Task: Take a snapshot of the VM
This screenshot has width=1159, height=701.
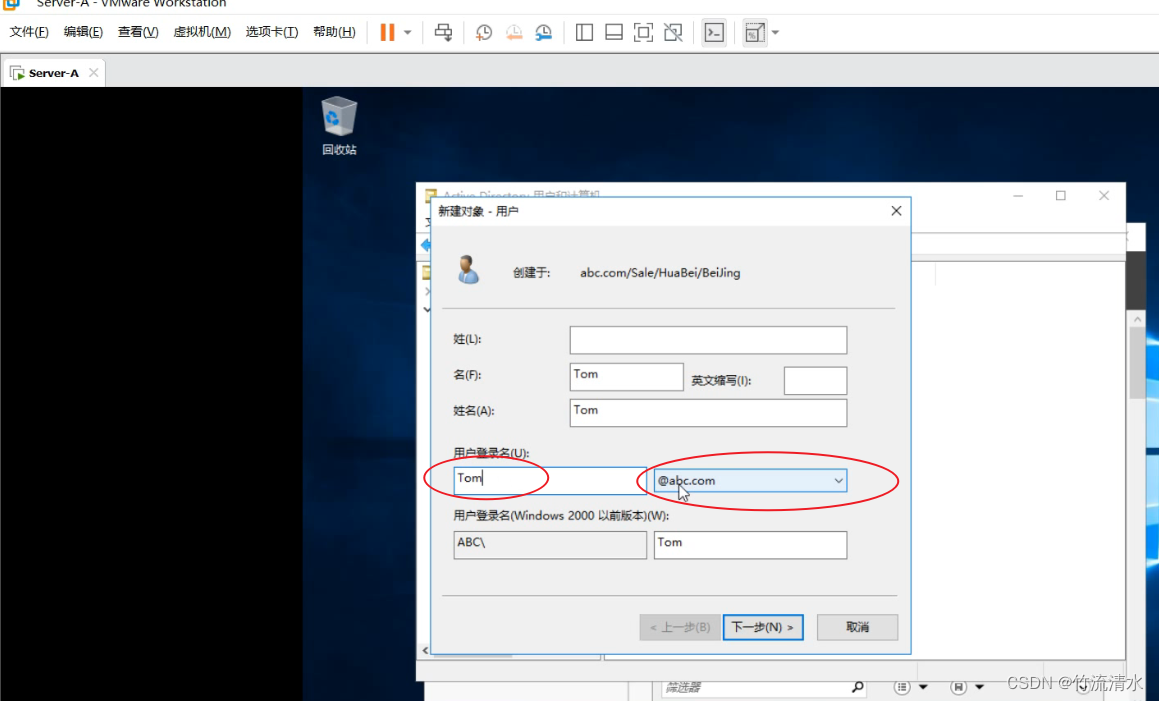Action: (483, 32)
